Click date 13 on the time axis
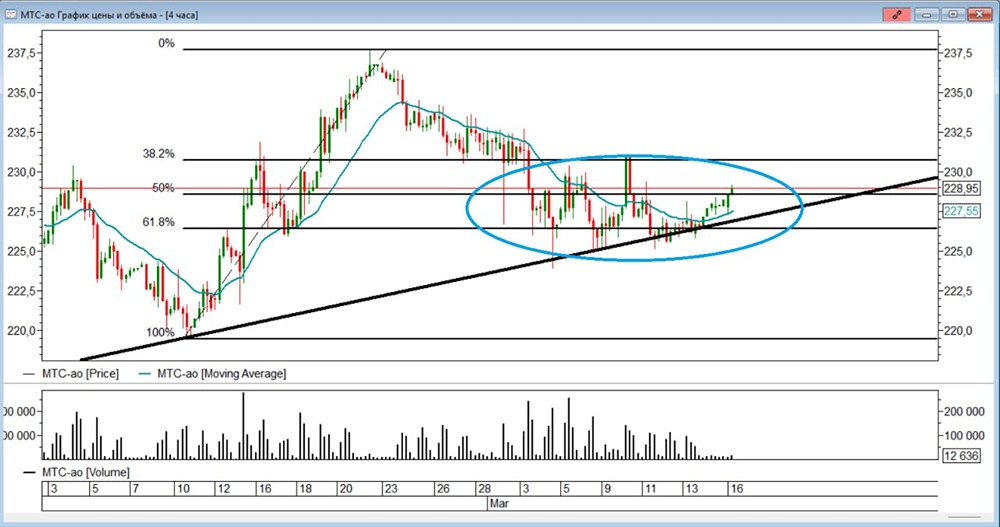 click(692, 489)
